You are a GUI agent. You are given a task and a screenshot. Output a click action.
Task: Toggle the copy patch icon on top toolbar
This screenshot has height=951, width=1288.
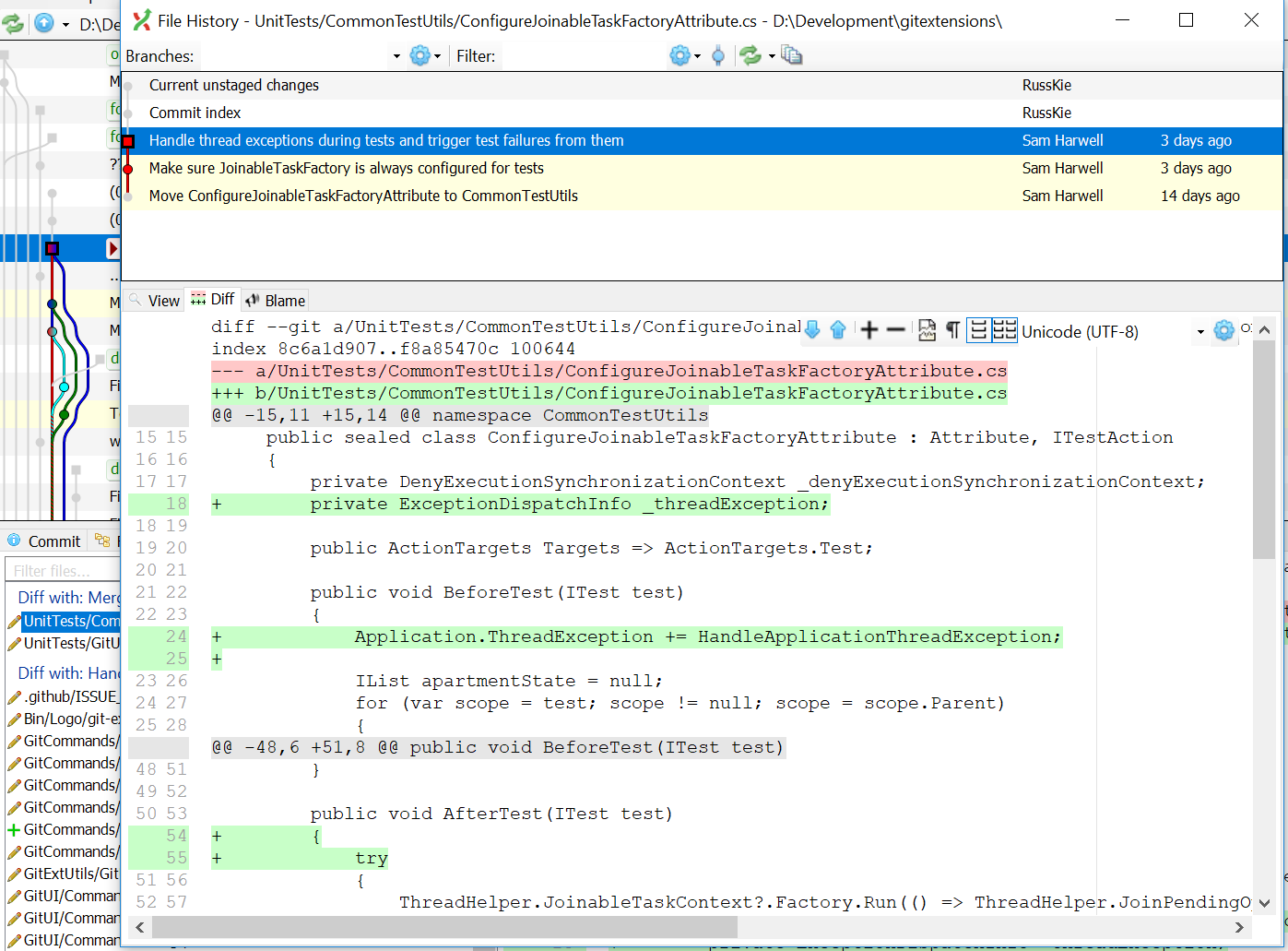tap(792, 55)
